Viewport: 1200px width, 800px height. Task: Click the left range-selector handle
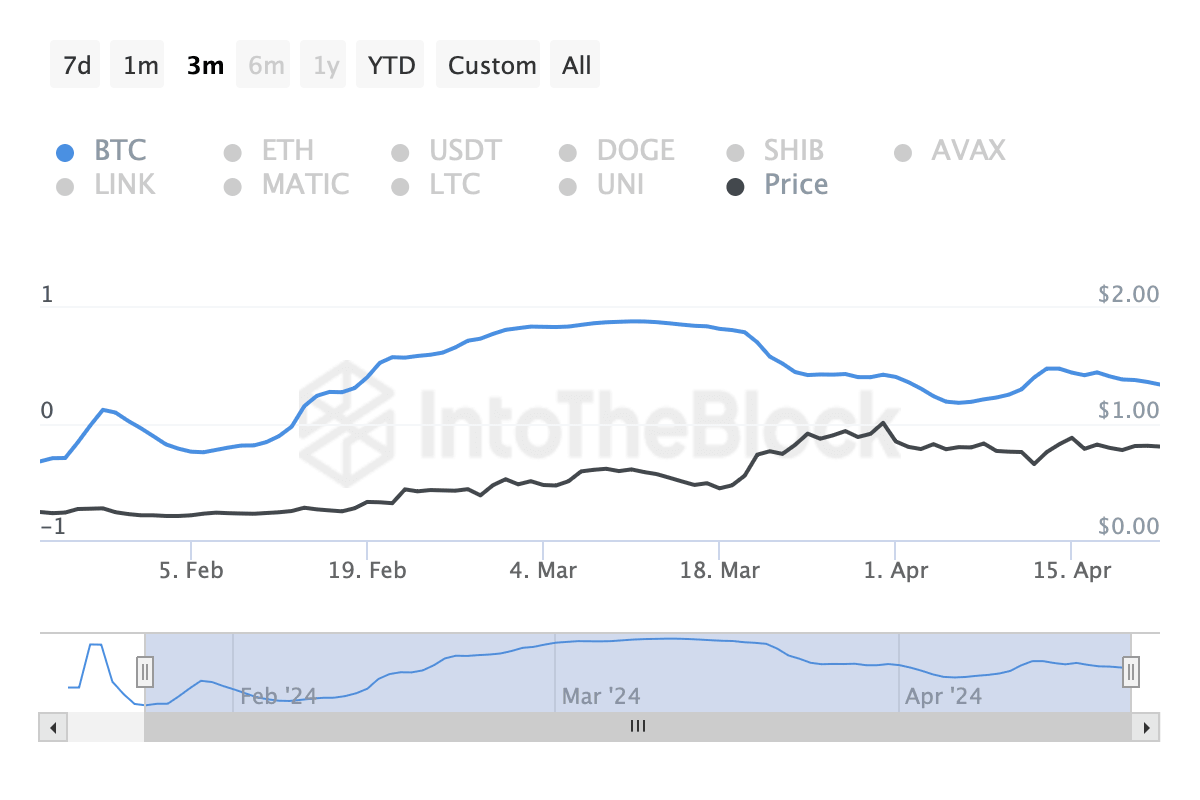click(x=145, y=673)
